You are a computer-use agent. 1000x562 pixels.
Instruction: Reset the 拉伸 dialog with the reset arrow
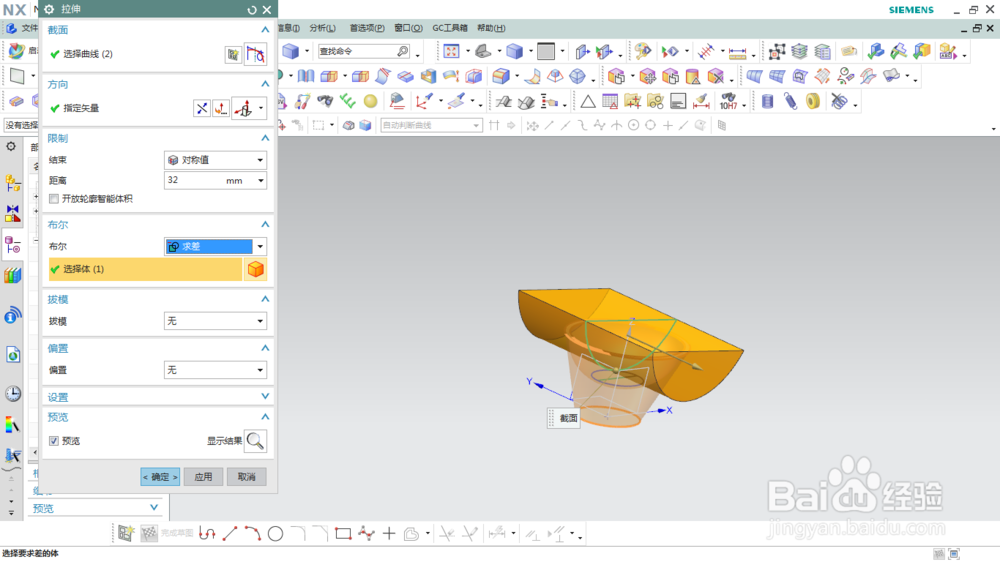(252, 10)
